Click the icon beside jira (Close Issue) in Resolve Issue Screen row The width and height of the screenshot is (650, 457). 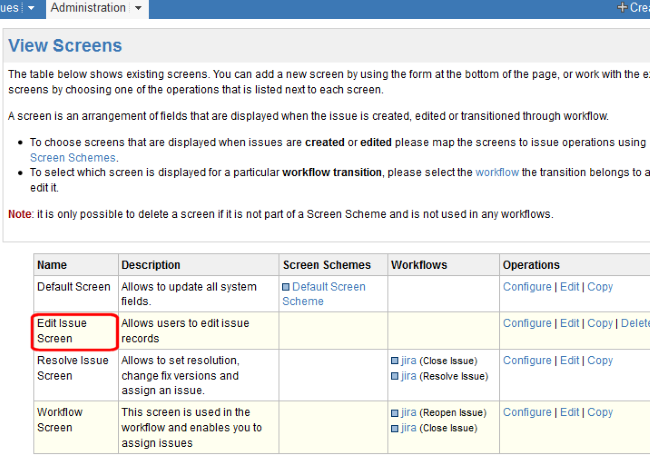click(395, 361)
